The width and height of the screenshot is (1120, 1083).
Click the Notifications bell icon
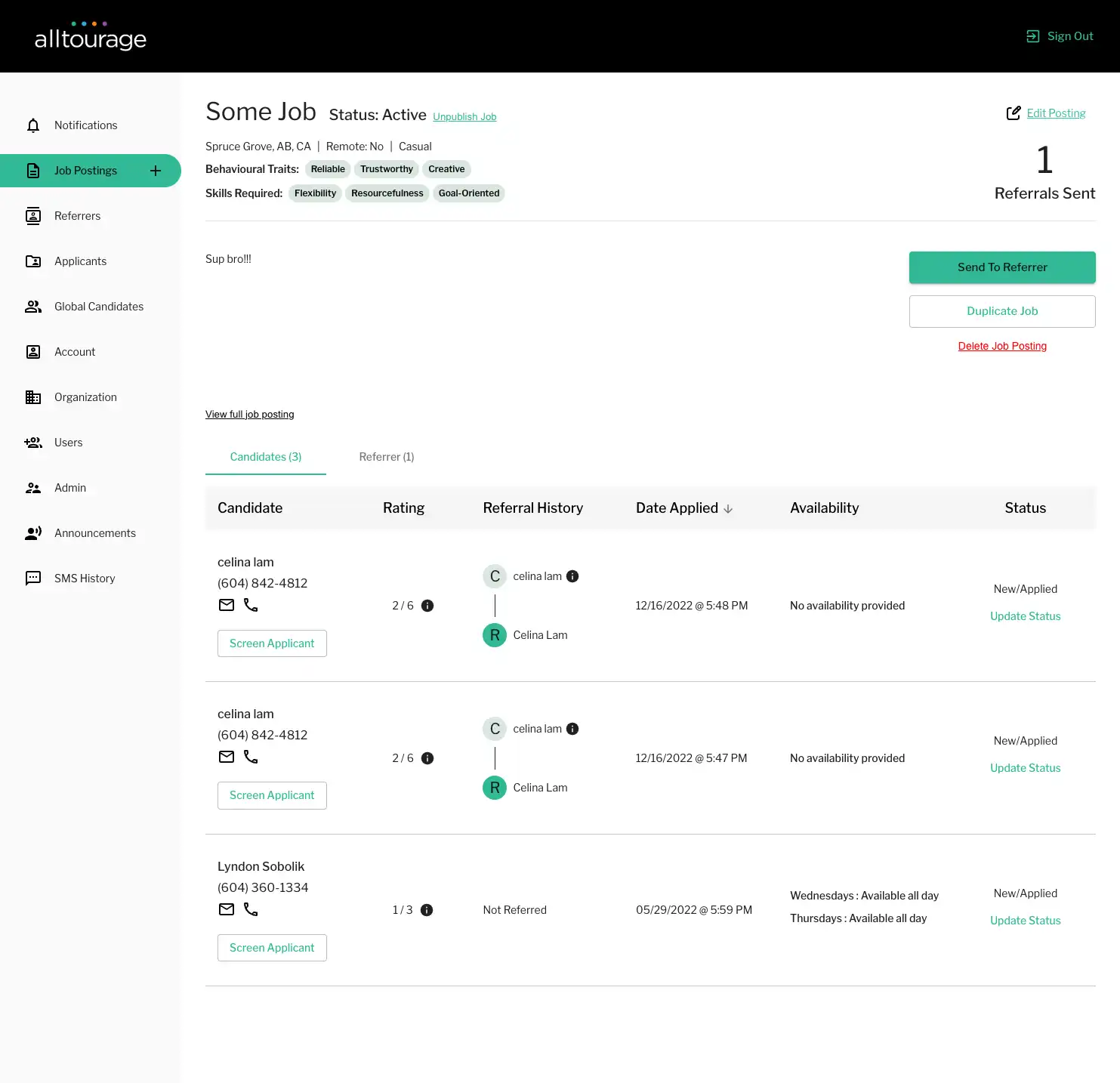33,125
